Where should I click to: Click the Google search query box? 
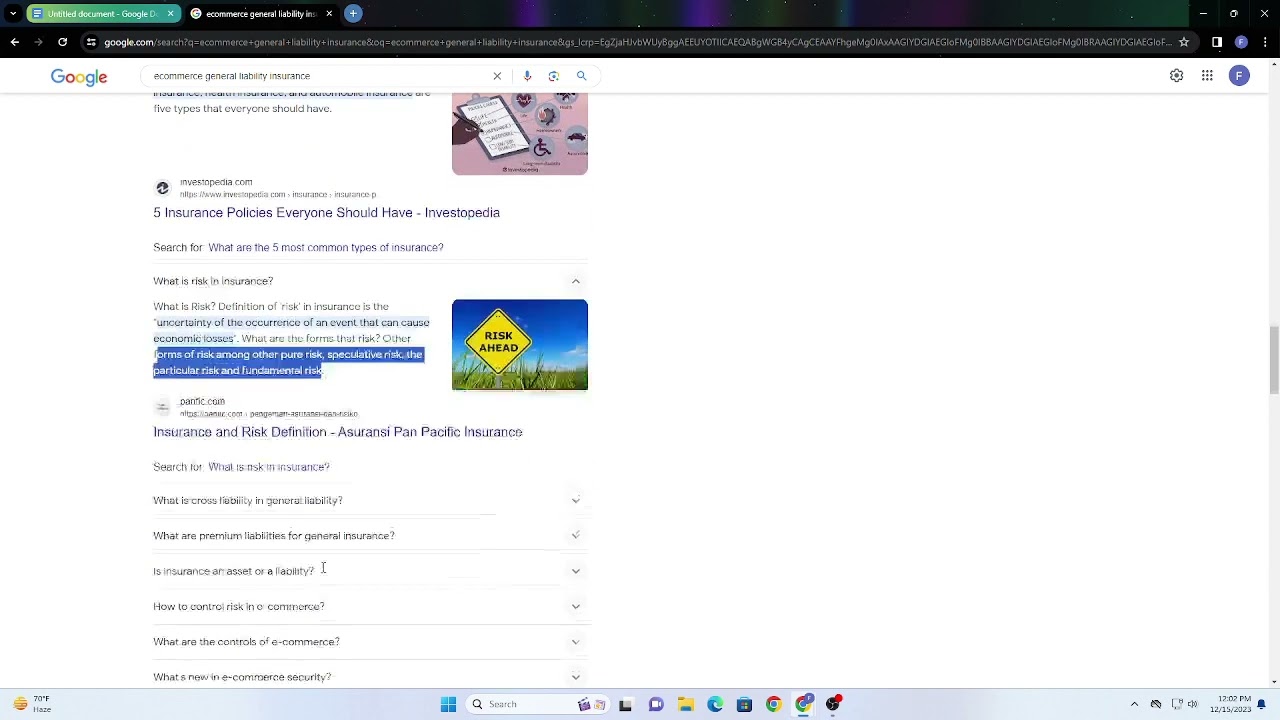click(320, 76)
